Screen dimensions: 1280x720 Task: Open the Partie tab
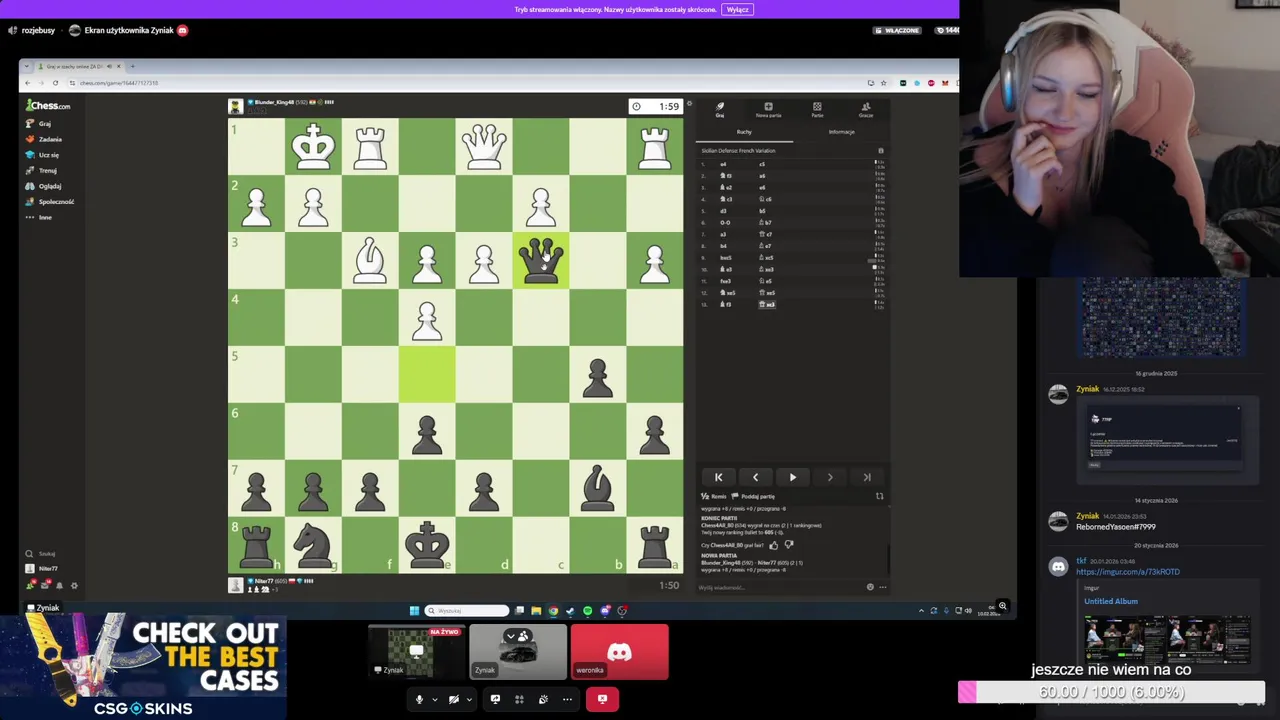pos(817,109)
